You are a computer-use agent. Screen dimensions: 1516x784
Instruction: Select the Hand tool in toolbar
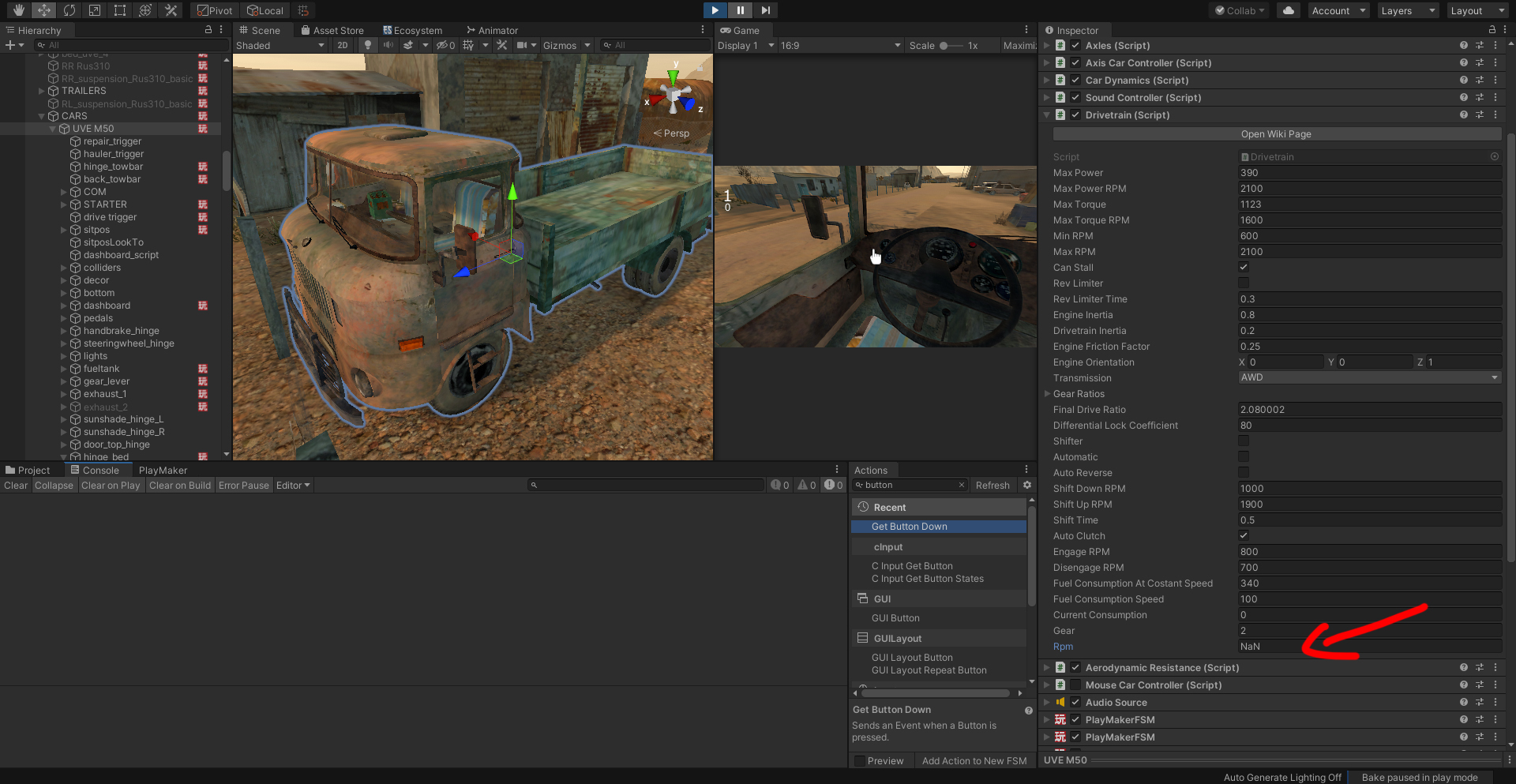pyautogui.click(x=18, y=10)
